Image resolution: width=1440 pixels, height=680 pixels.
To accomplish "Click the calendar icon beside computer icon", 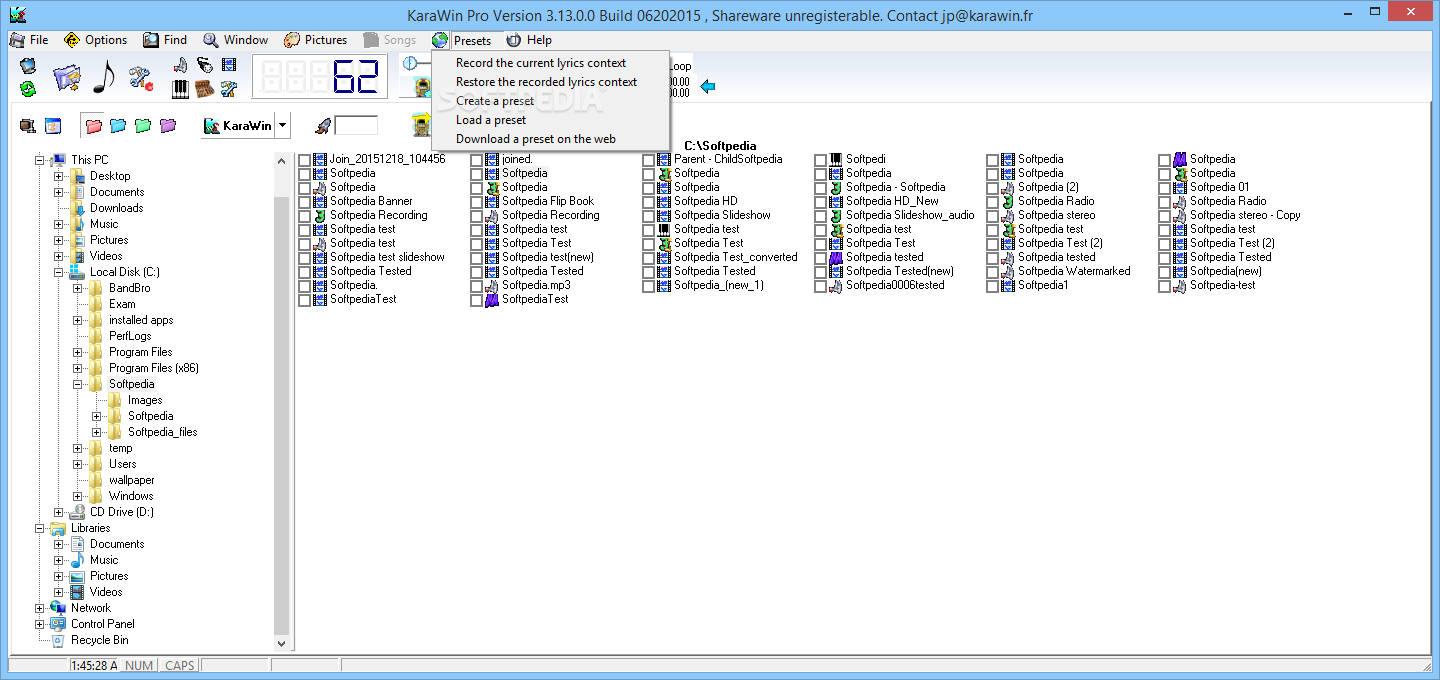I will (53, 126).
